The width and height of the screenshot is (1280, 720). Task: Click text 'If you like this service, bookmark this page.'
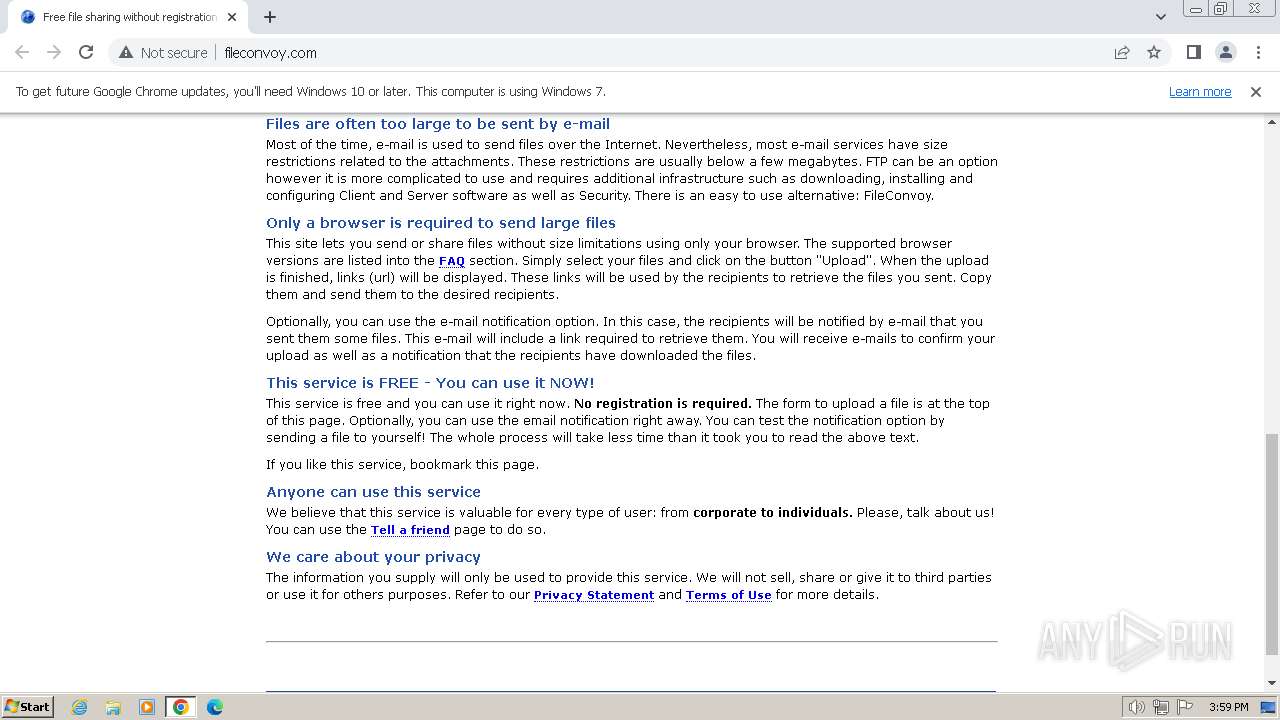[x=402, y=465]
